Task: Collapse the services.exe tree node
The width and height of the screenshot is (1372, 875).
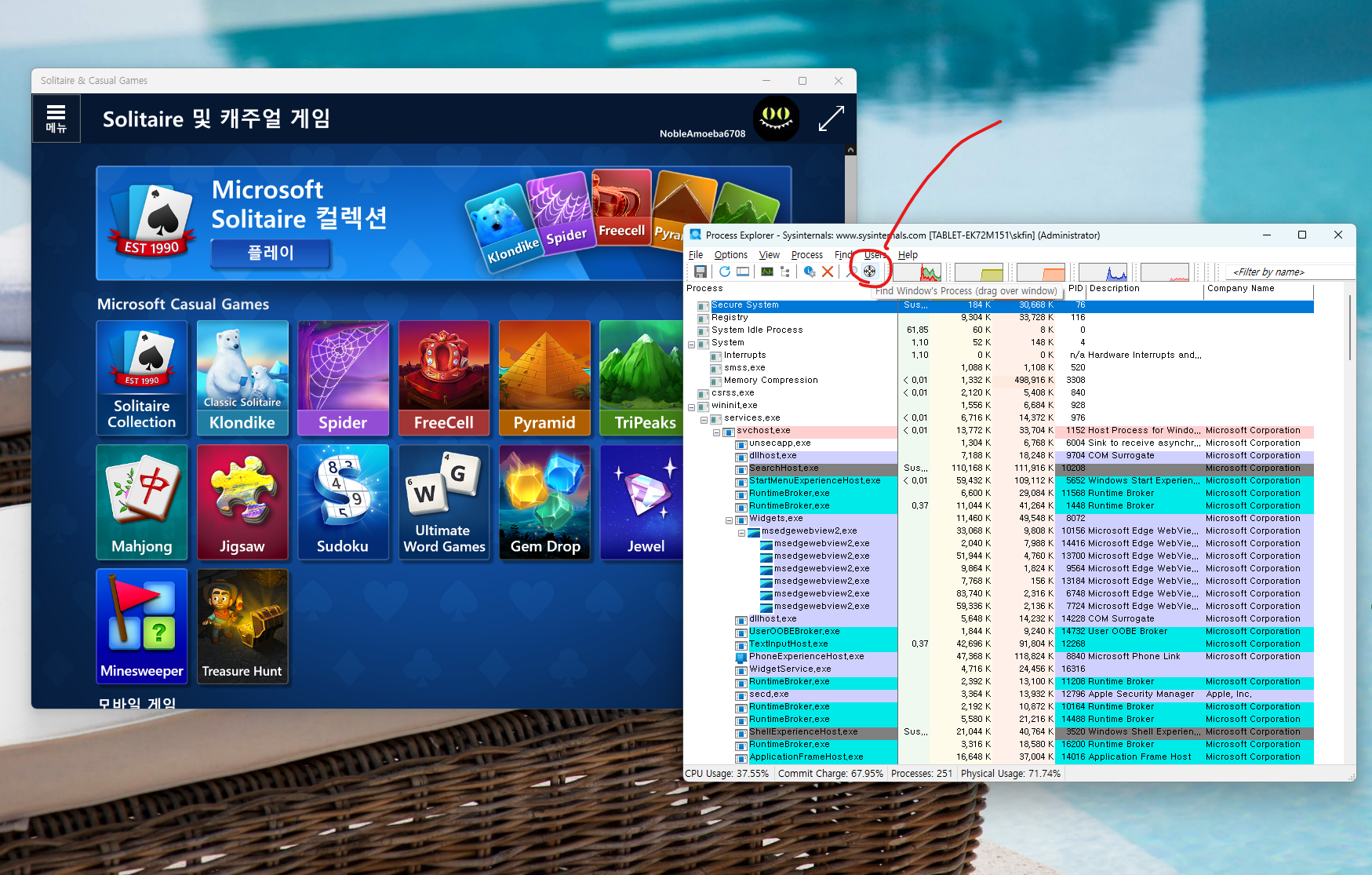Action: click(704, 418)
